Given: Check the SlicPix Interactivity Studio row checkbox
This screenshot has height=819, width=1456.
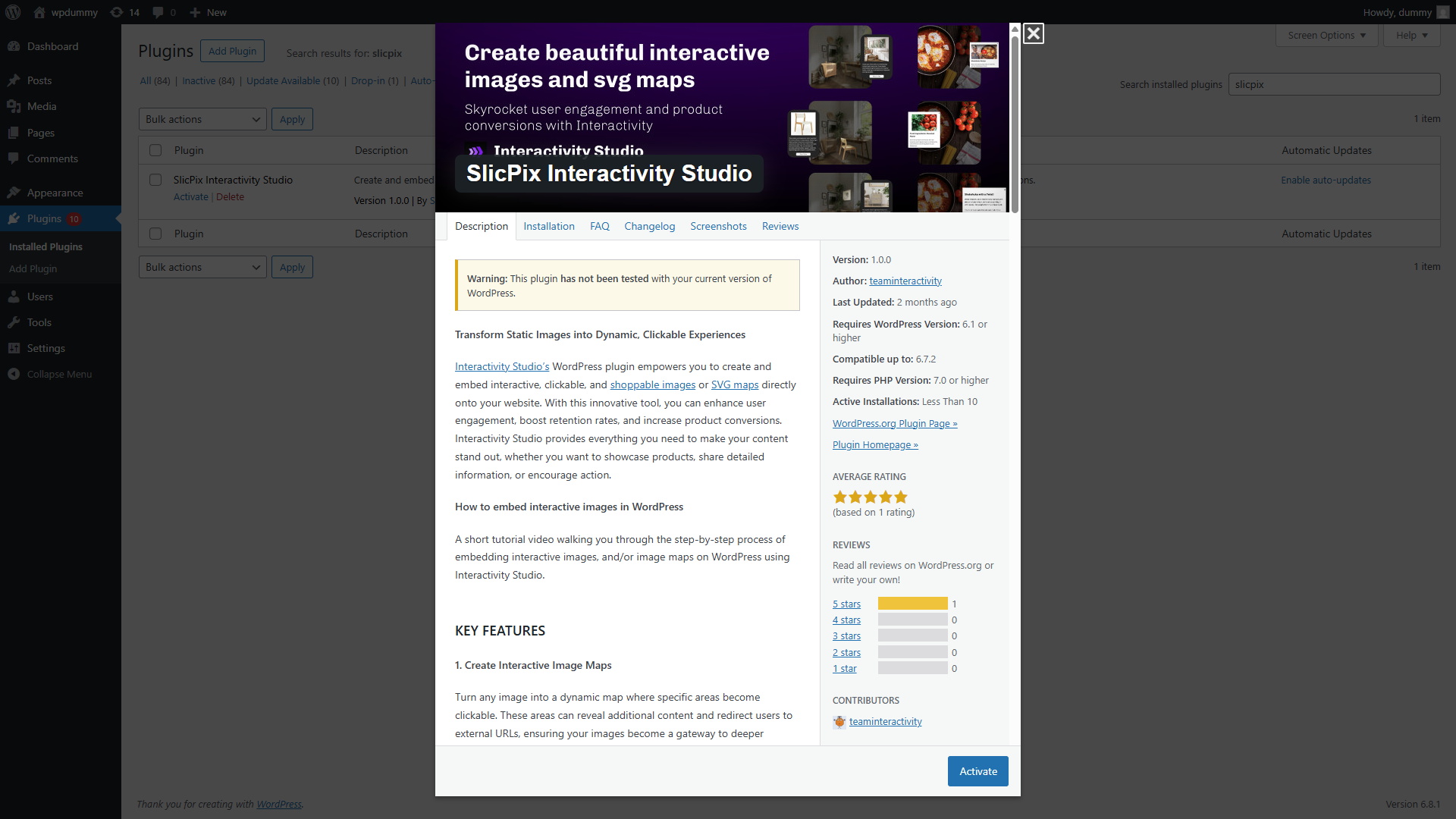Looking at the screenshot, I should (x=155, y=180).
